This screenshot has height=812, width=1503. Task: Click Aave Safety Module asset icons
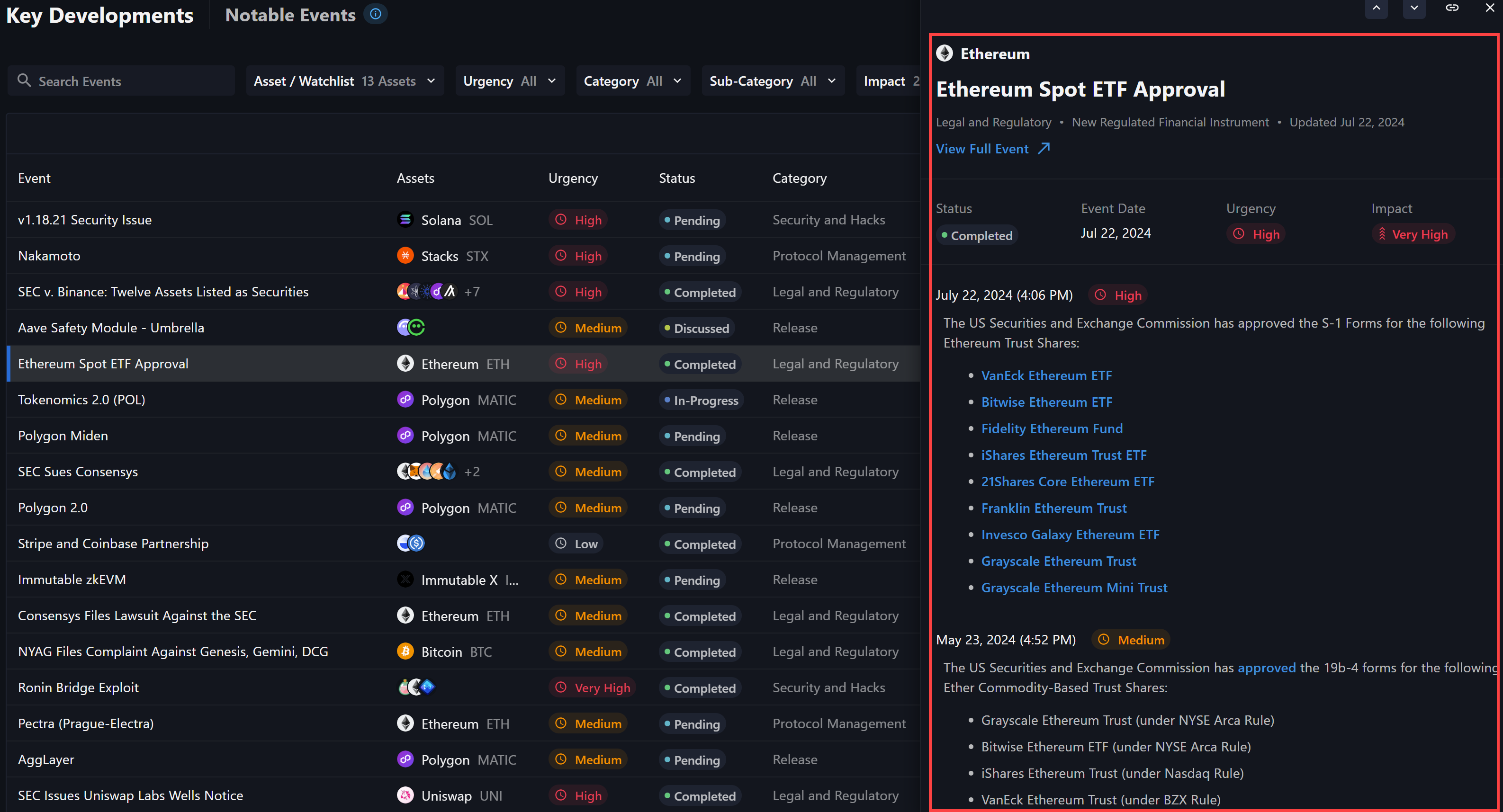point(411,328)
